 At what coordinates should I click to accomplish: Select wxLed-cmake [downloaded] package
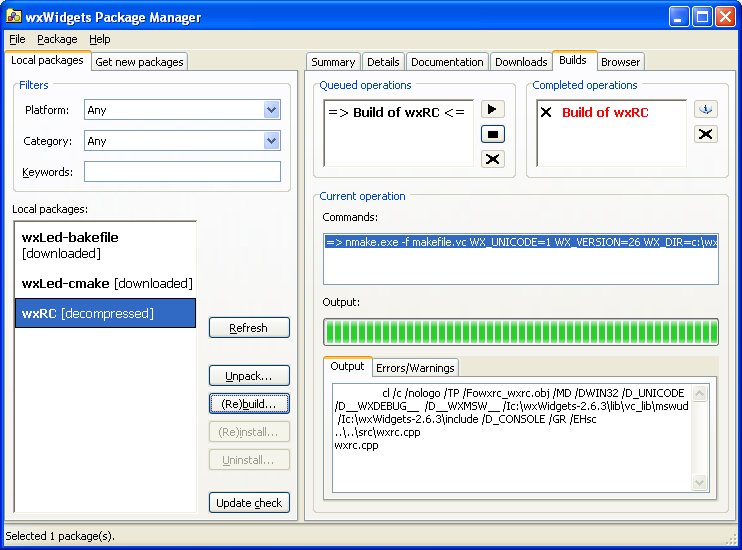pos(105,283)
